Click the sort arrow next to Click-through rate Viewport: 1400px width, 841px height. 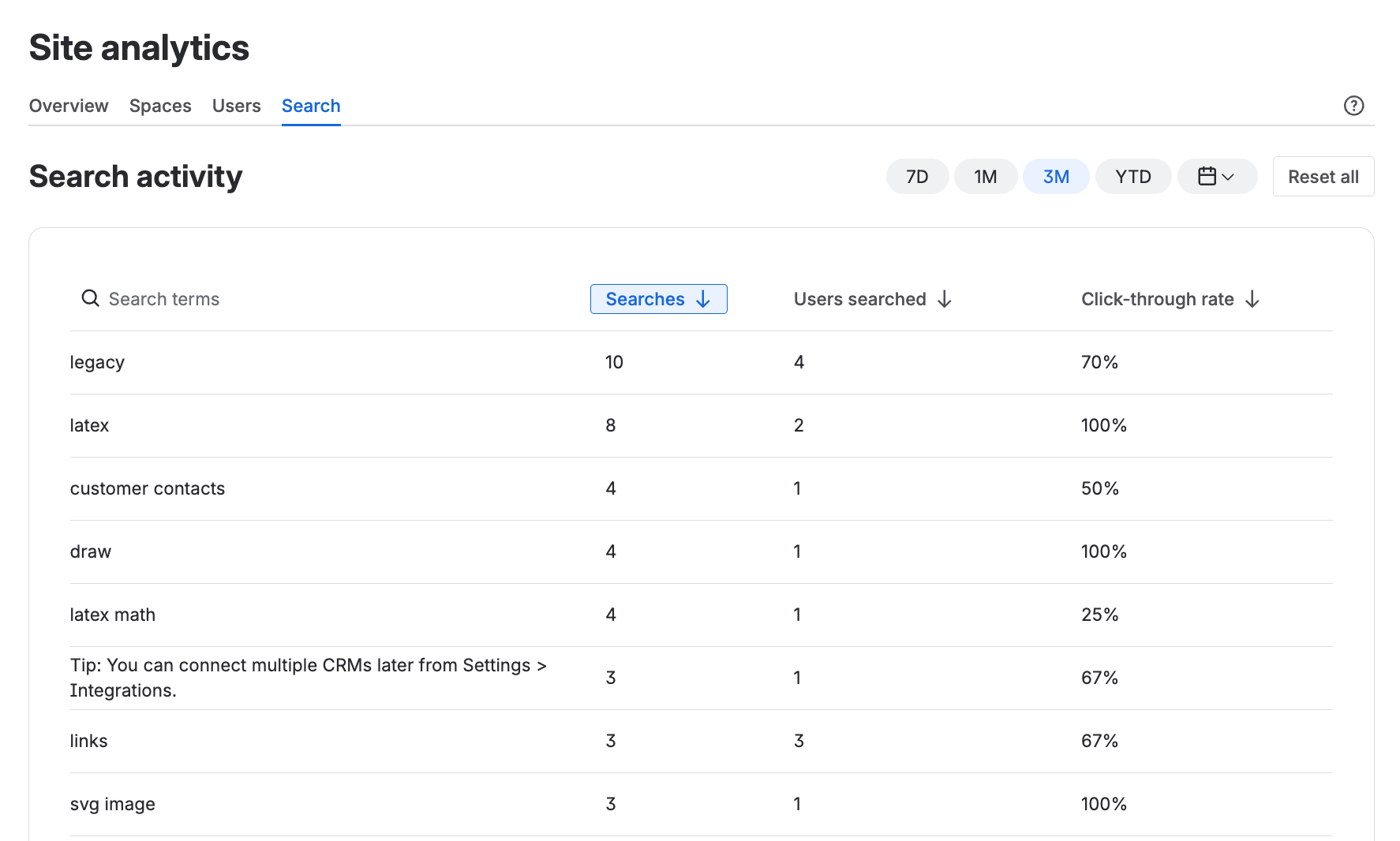[1253, 299]
